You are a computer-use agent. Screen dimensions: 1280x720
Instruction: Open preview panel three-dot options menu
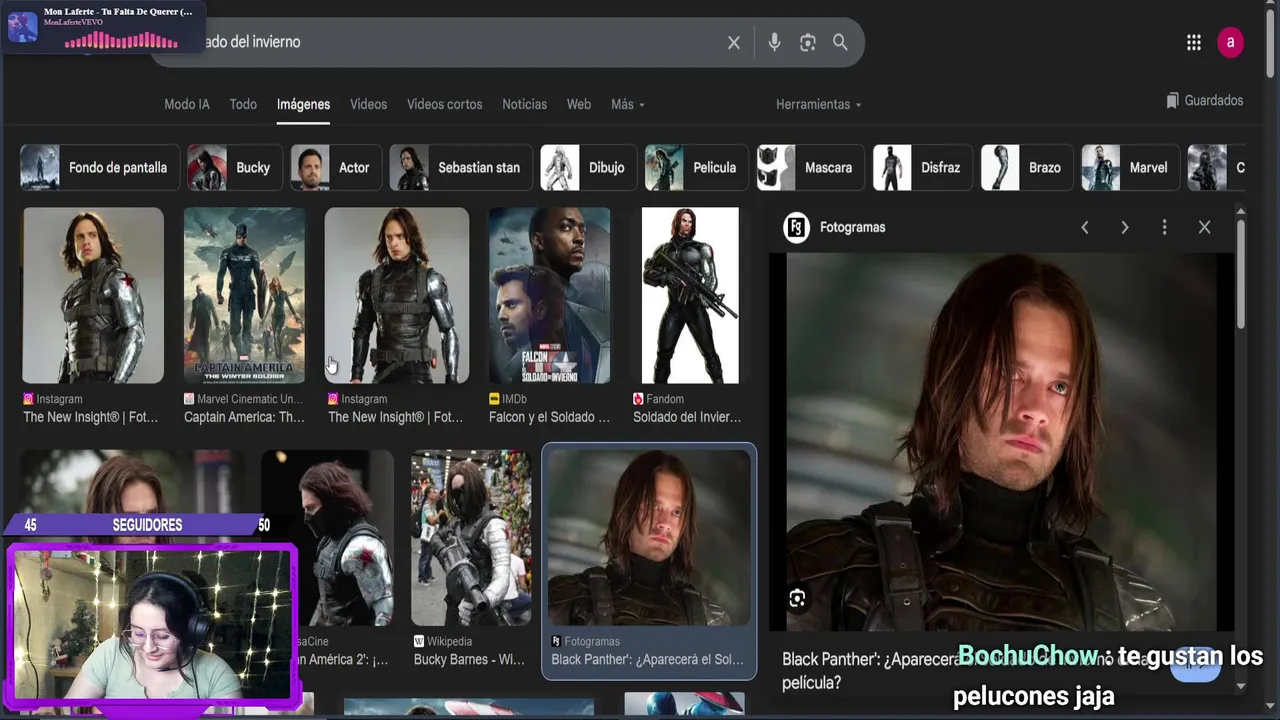pyautogui.click(x=1164, y=227)
